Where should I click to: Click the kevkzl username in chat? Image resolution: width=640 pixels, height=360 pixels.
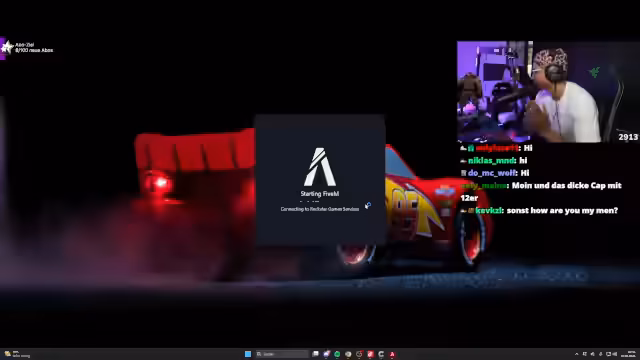pos(489,211)
